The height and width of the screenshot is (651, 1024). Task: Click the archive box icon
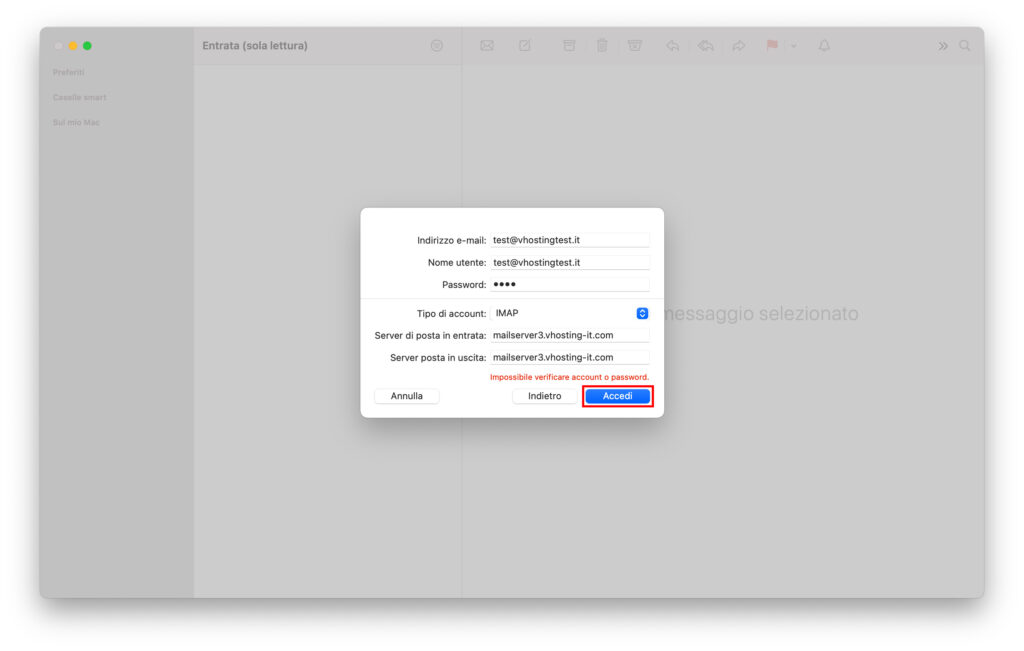coord(569,46)
